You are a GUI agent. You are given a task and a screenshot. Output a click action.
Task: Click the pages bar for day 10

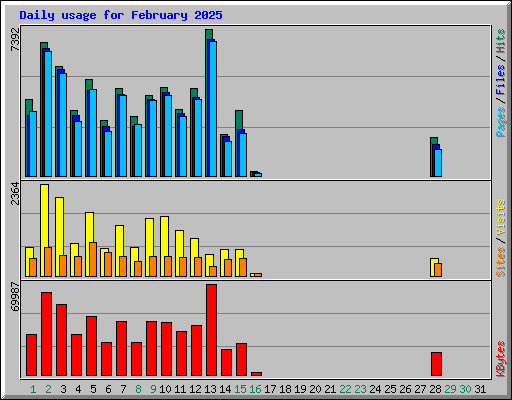pyautogui.click(x=168, y=136)
